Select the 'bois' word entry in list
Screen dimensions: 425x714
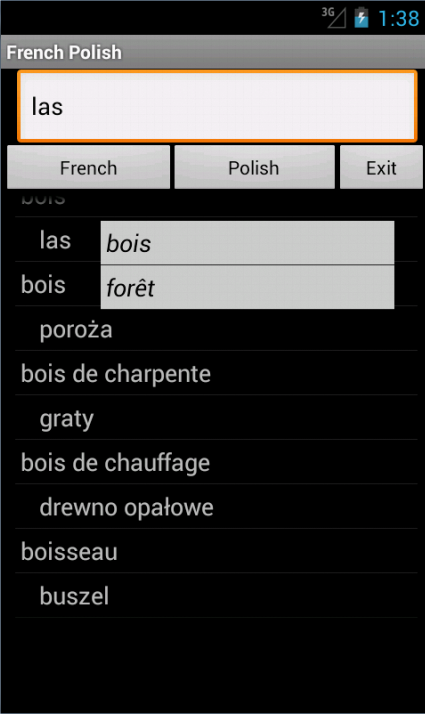tap(44, 285)
